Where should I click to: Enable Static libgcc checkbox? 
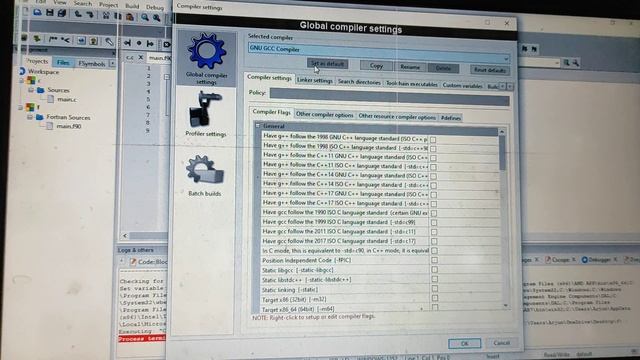click(x=435, y=270)
